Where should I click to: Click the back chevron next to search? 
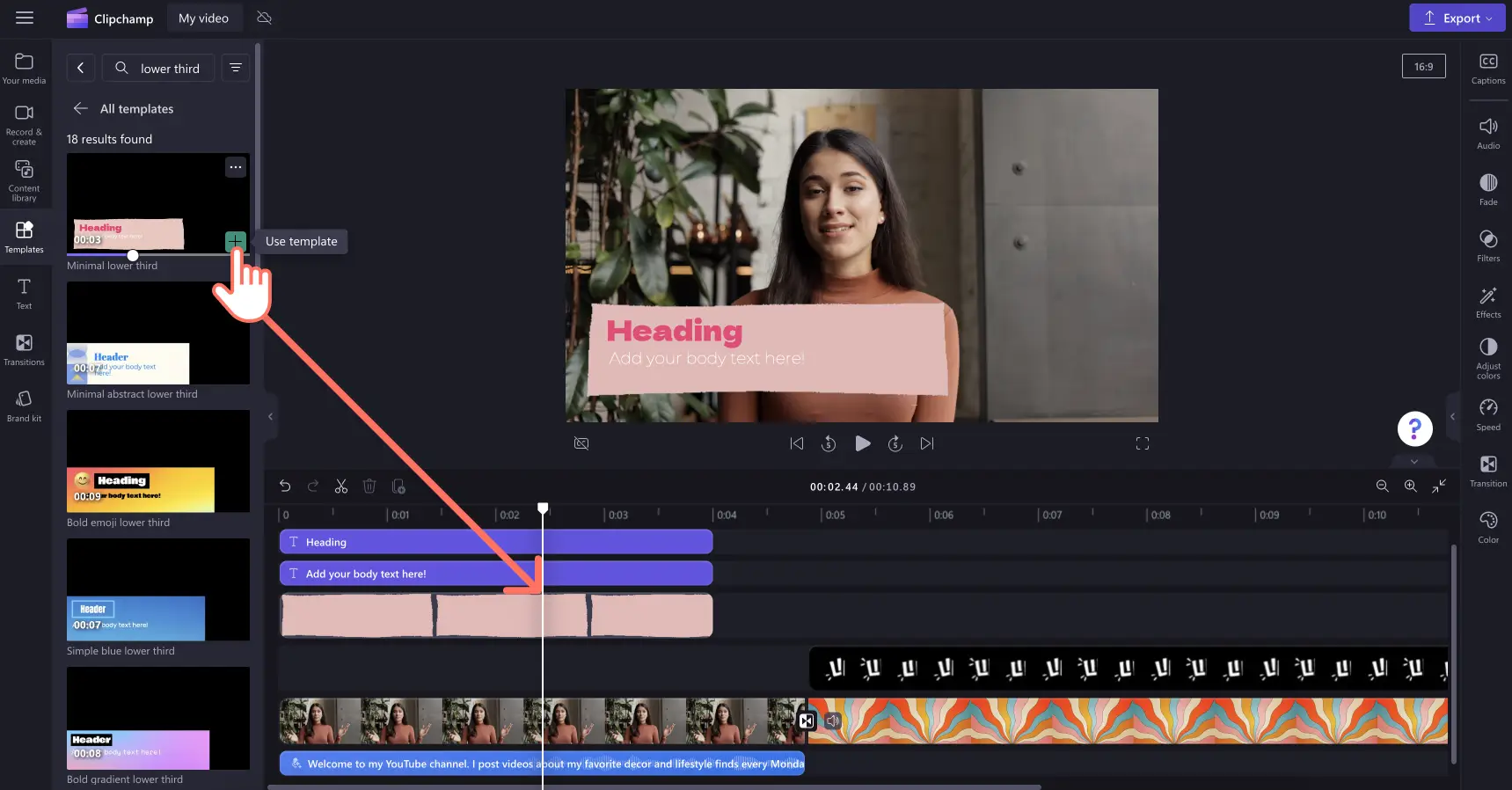(80, 68)
